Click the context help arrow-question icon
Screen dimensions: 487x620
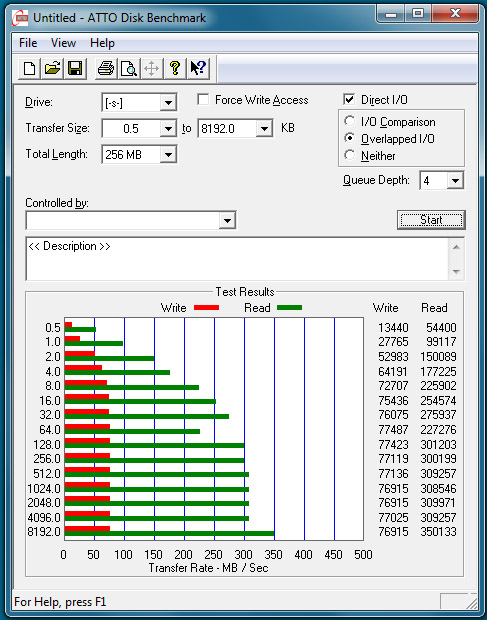click(198, 69)
